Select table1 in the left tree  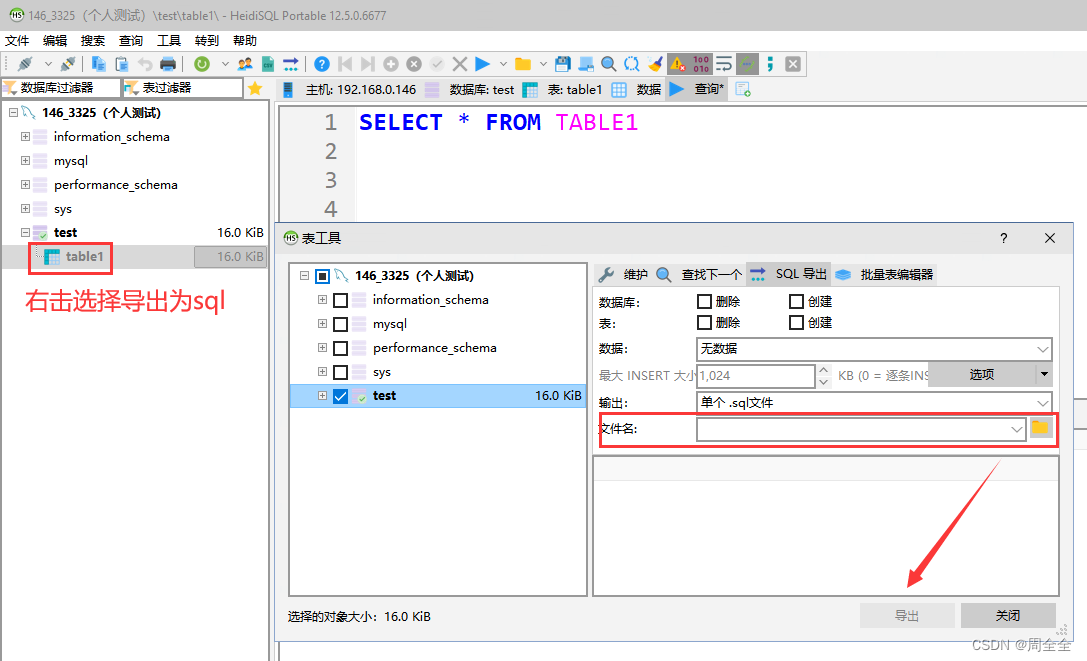pos(85,257)
